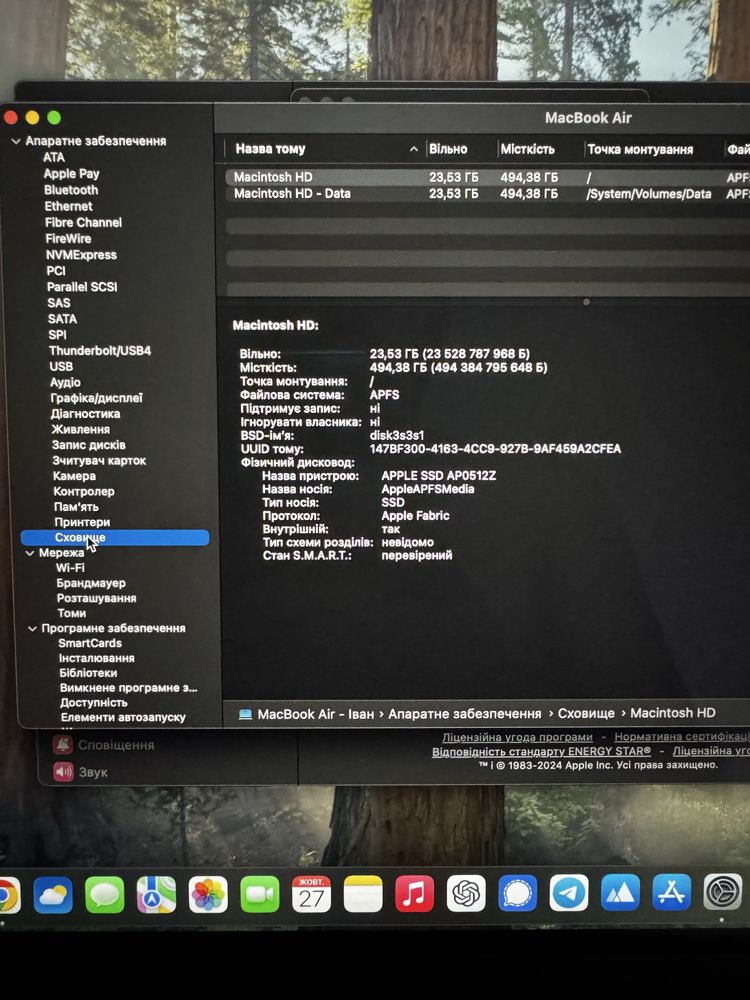750x1000 pixels.
Task: Open App Store from the Dock
Action: (x=672, y=891)
